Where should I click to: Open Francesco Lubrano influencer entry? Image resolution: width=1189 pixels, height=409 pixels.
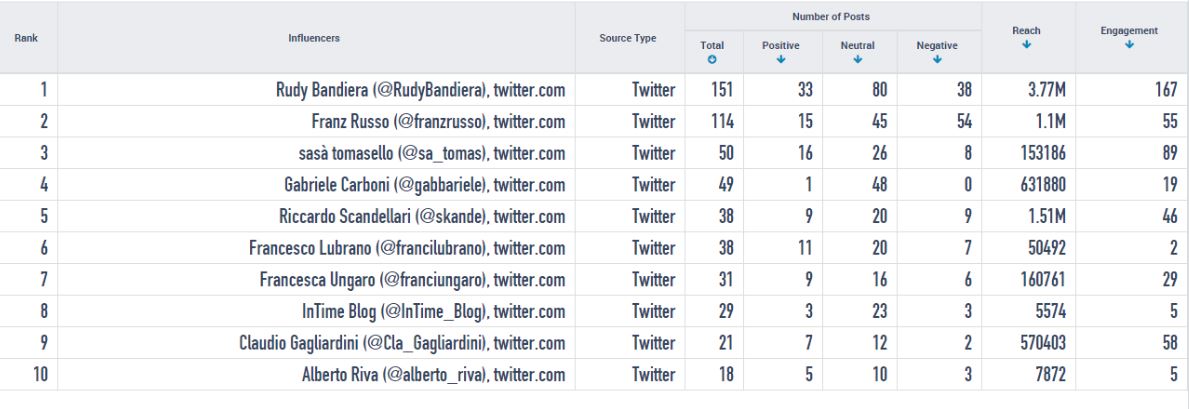click(407, 249)
